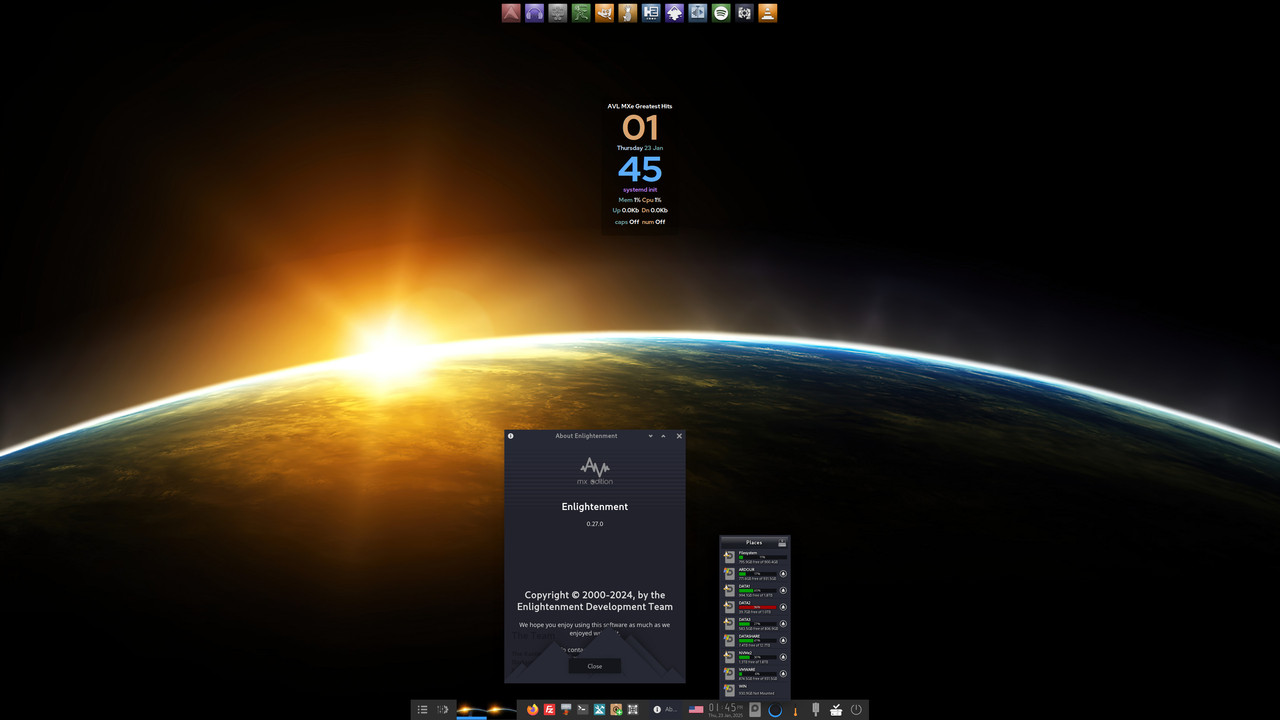Click the blue circle CPU indicator on shelf
1280x720 pixels.
775,710
